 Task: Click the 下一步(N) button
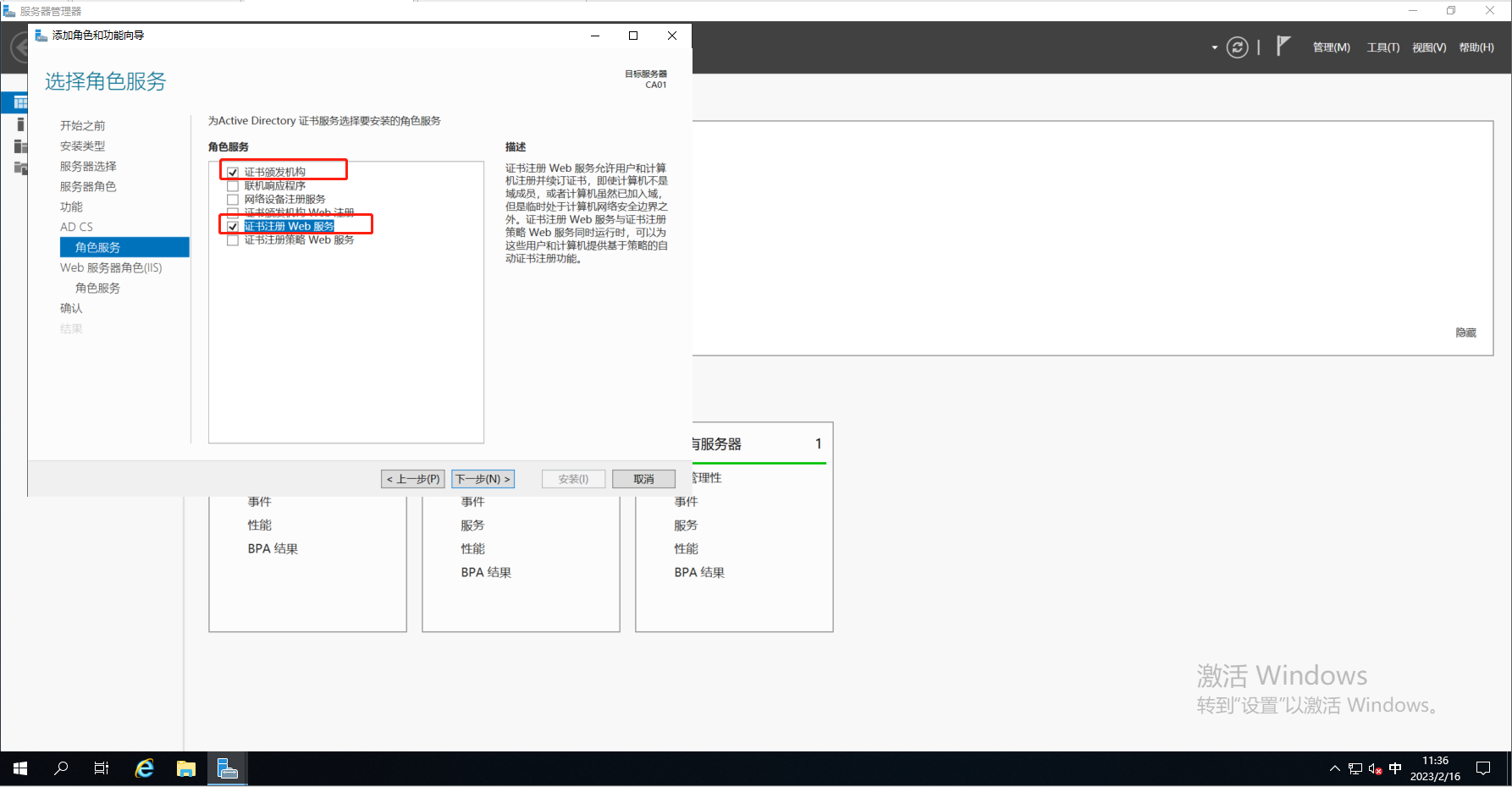pos(483,479)
